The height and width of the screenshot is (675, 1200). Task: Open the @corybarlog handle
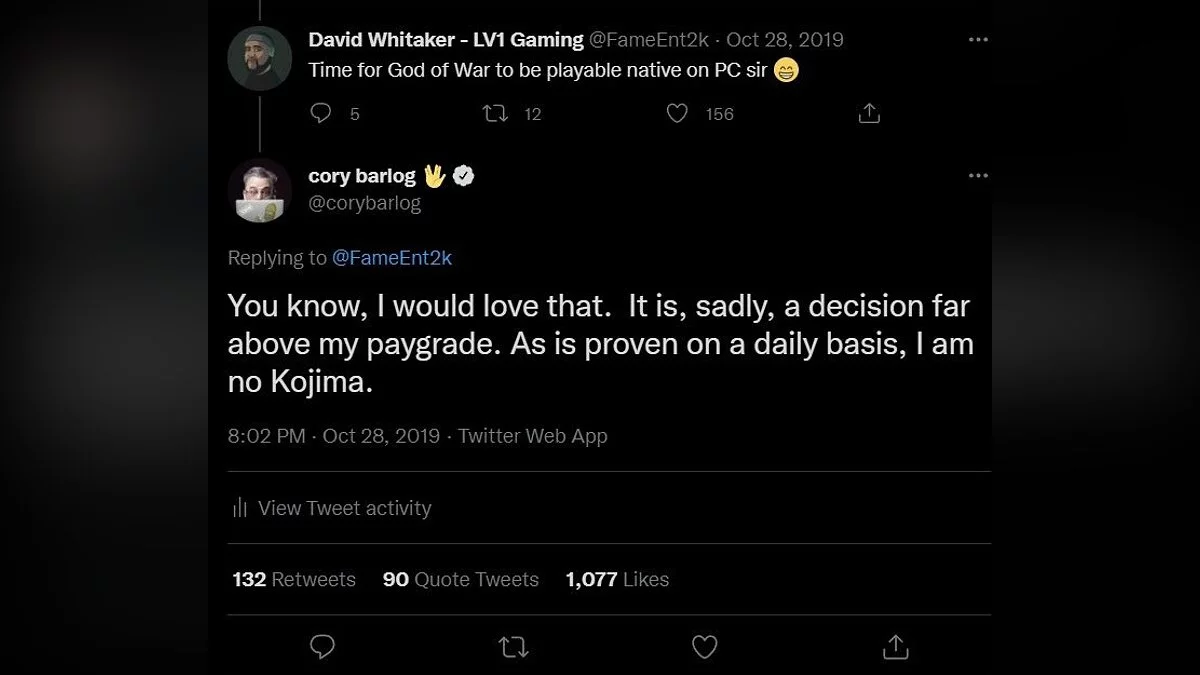[x=365, y=203]
